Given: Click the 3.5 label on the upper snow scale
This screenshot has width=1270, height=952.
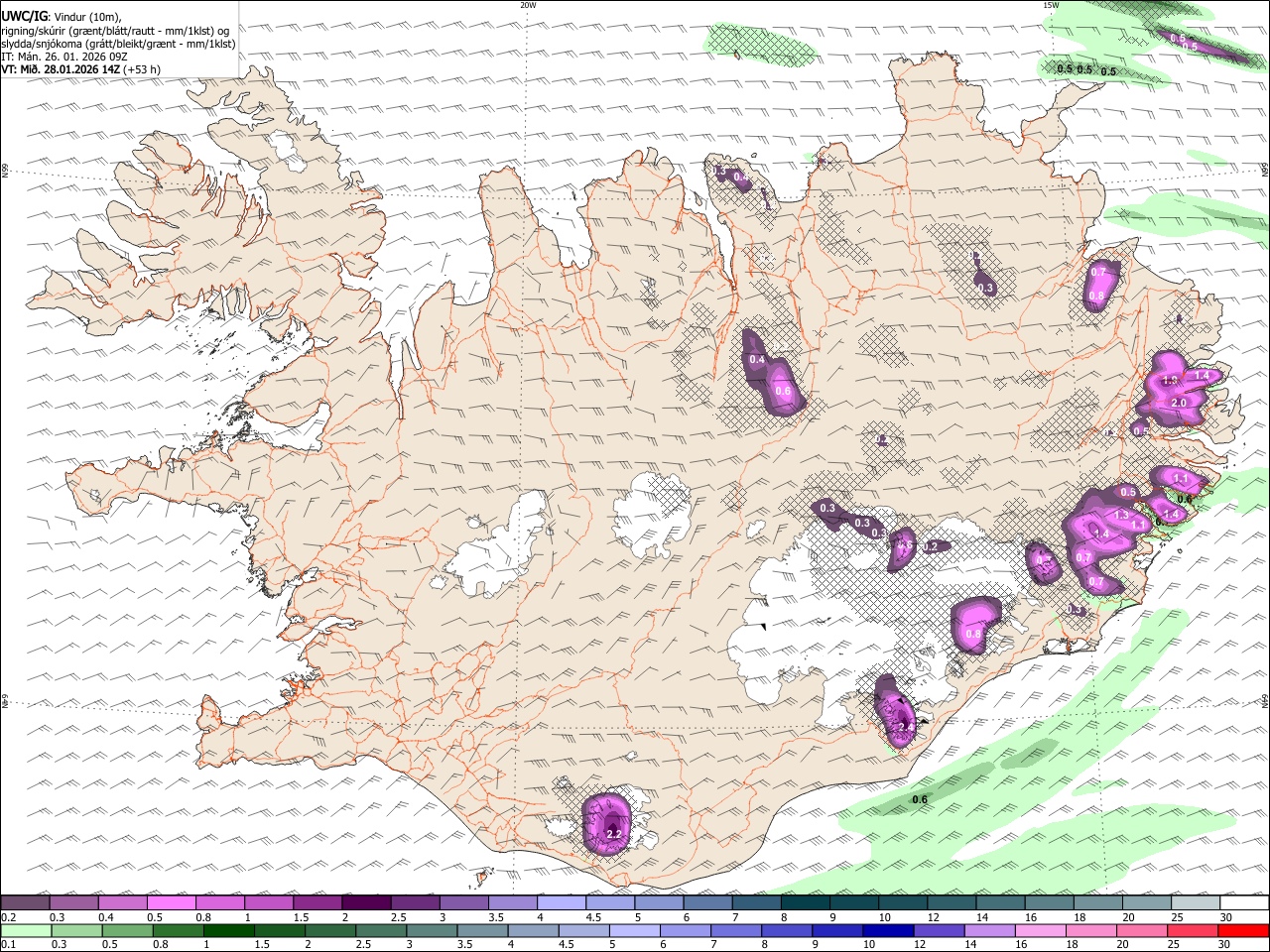Looking at the screenshot, I should click(x=495, y=917).
